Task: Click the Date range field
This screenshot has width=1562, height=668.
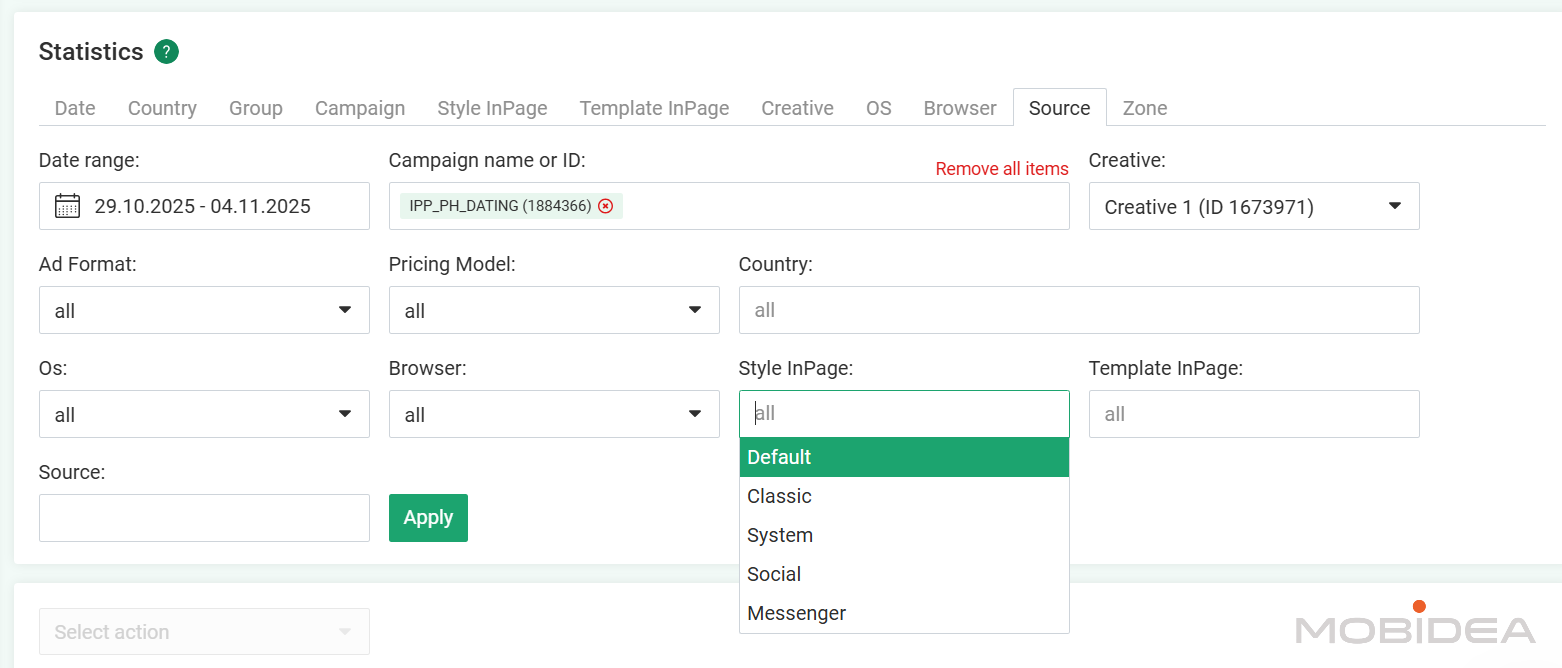Action: 204,206
